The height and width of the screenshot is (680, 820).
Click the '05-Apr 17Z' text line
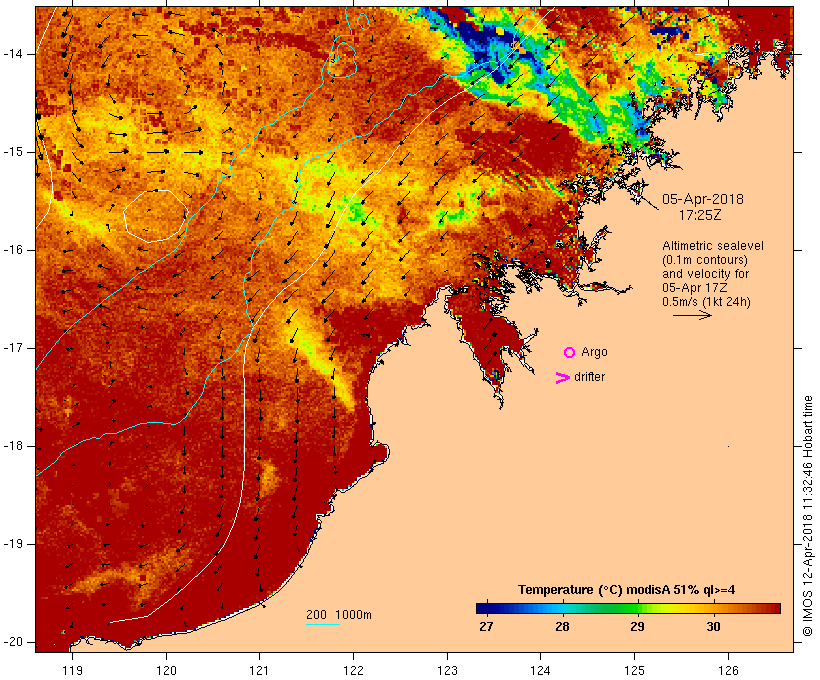tap(694, 288)
